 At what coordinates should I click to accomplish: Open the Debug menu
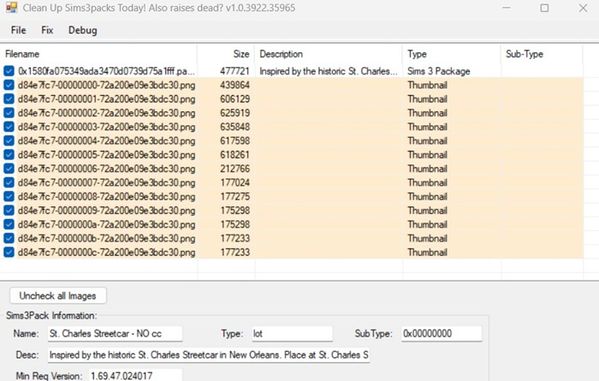point(83,30)
